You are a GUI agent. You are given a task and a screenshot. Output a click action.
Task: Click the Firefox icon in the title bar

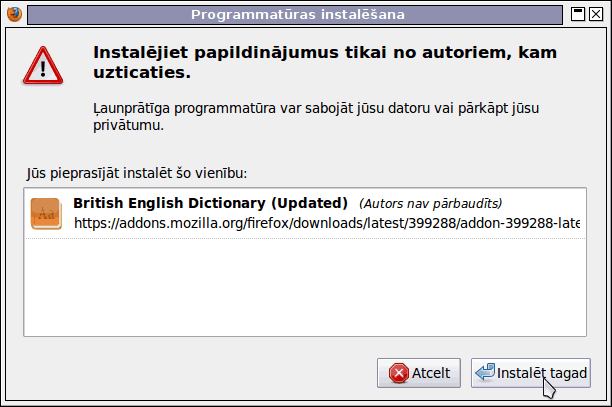pyautogui.click(x=14, y=14)
